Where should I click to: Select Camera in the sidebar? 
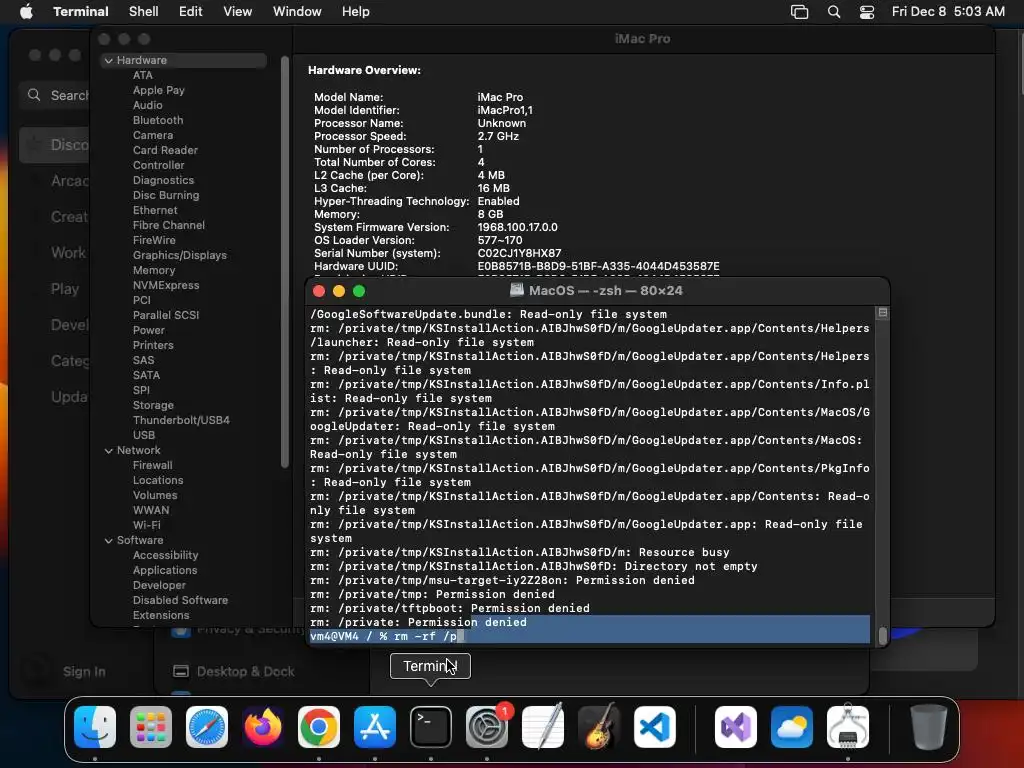pos(153,135)
